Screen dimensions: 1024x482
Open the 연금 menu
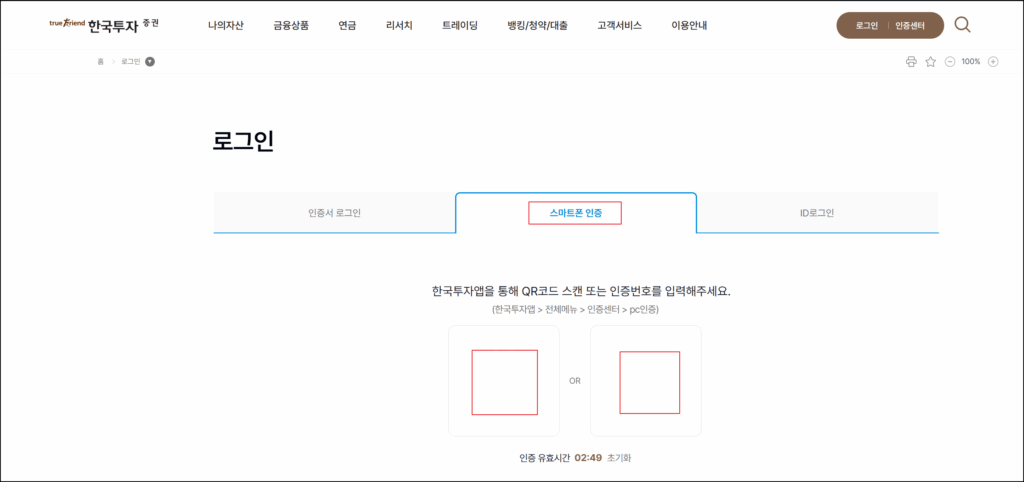click(347, 25)
